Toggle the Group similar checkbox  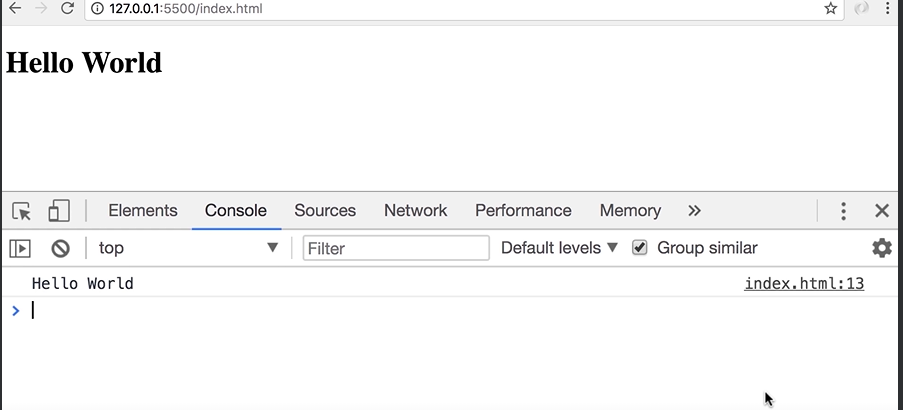pos(640,248)
